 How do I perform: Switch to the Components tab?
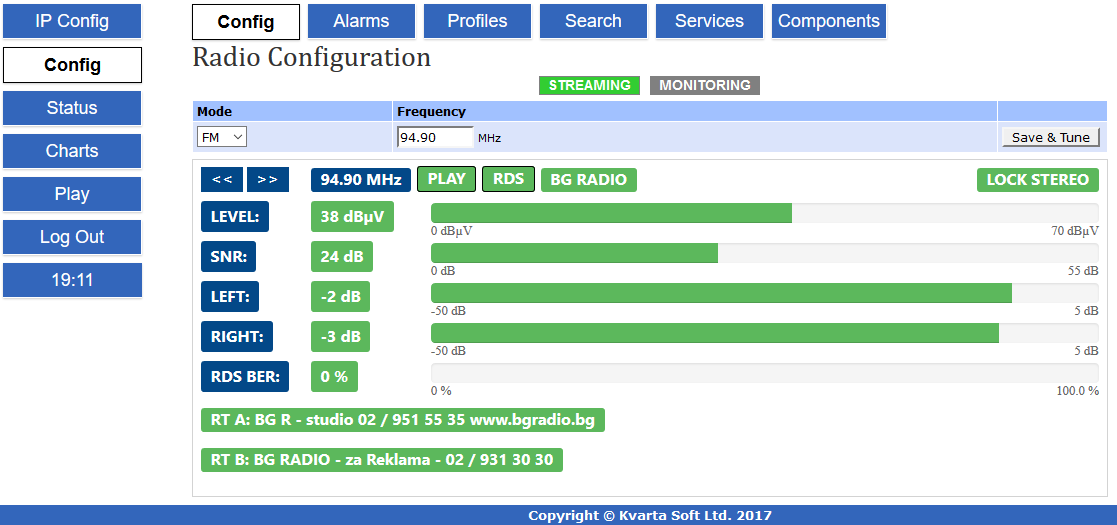[x=829, y=21]
